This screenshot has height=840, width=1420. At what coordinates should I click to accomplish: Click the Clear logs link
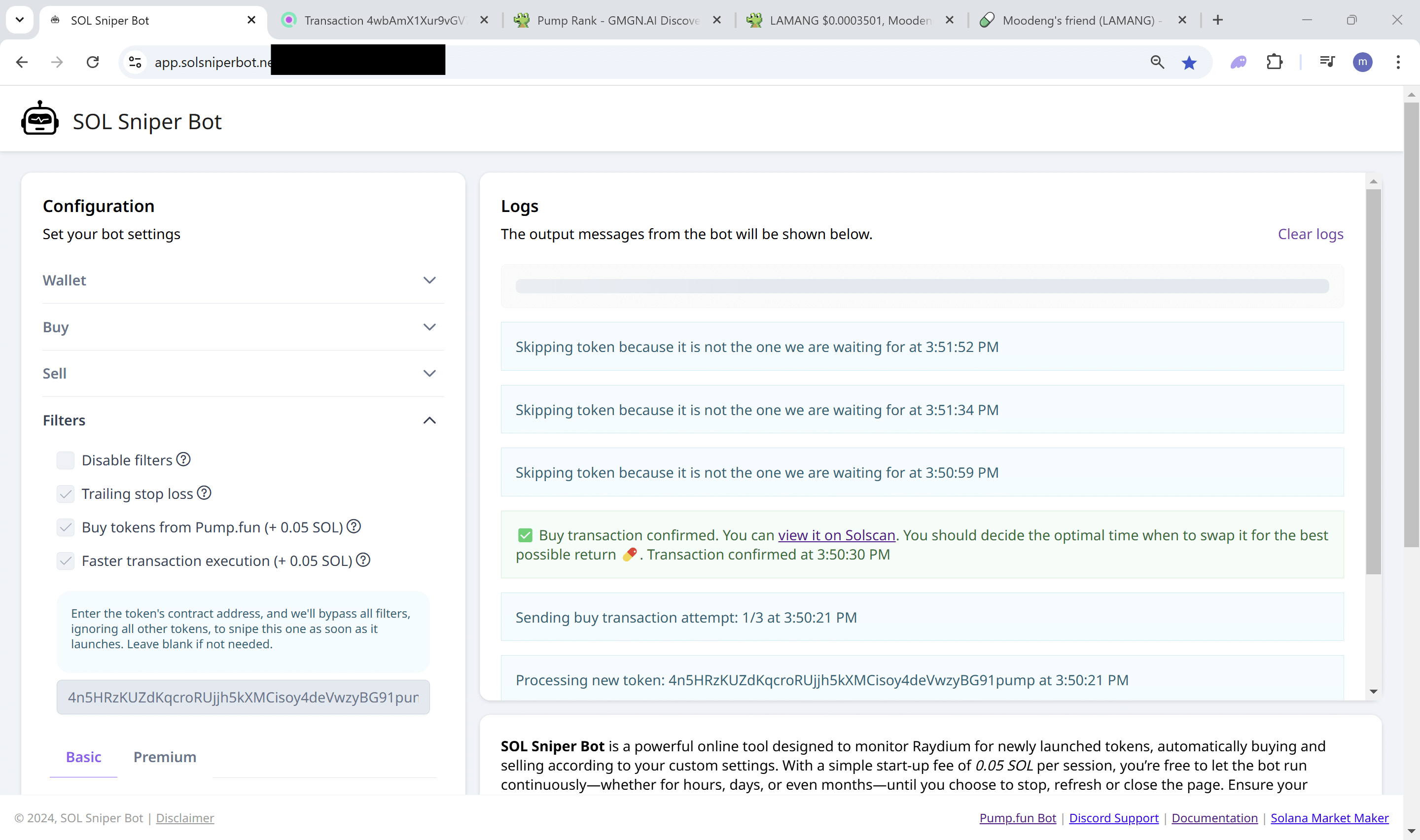[x=1310, y=234]
